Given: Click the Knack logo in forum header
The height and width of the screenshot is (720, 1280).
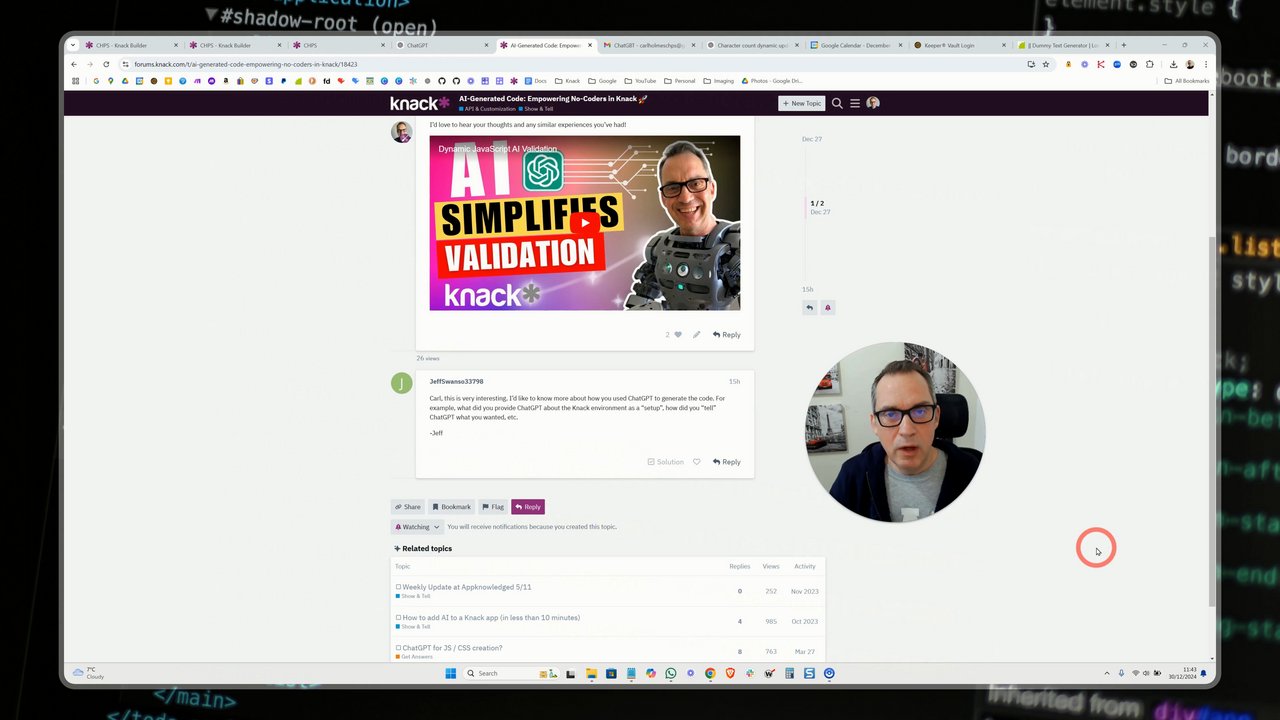Looking at the screenshot, I should click(x=420, y=103).
